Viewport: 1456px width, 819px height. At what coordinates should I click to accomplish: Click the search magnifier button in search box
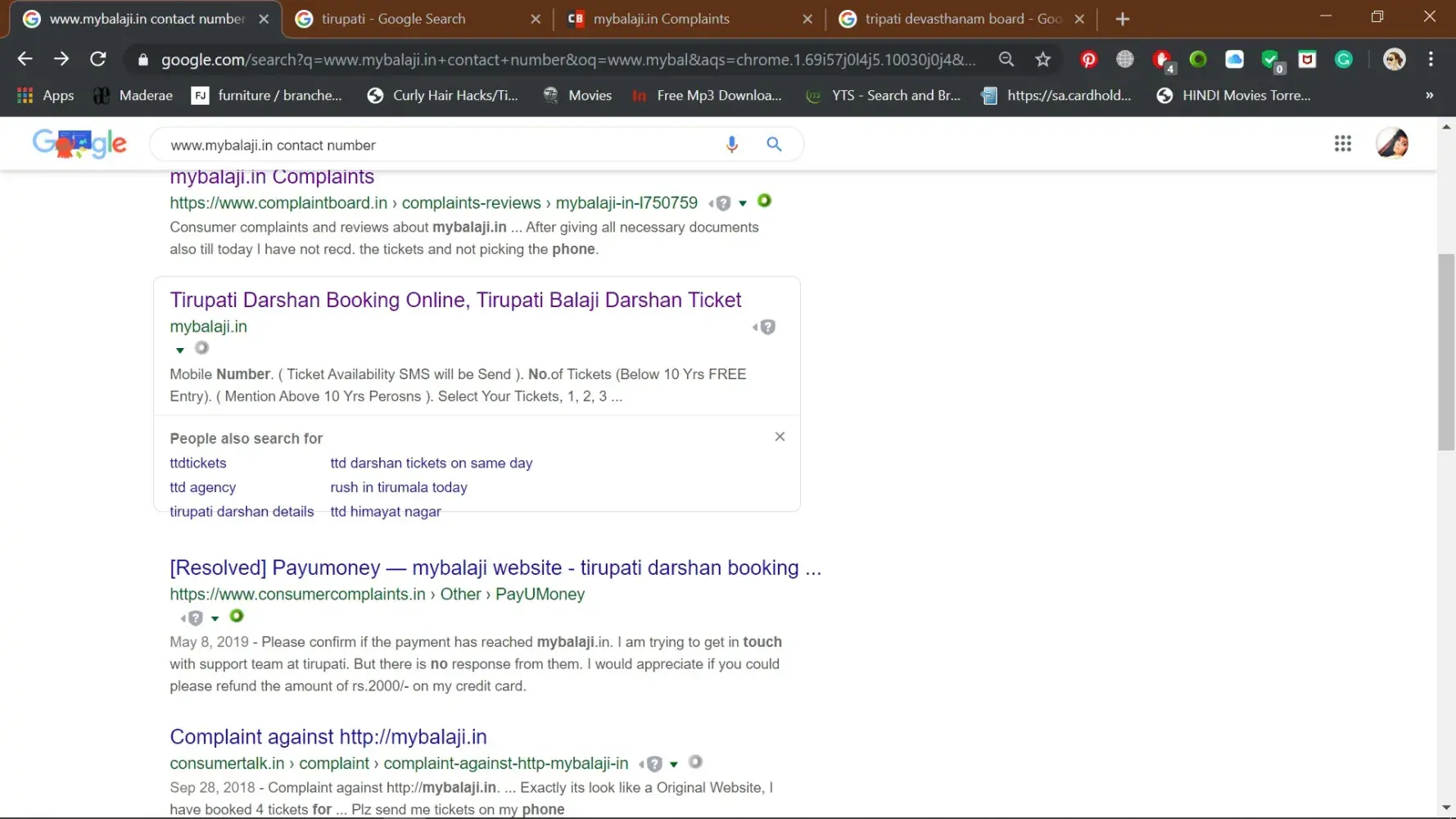tap(774, 145)
